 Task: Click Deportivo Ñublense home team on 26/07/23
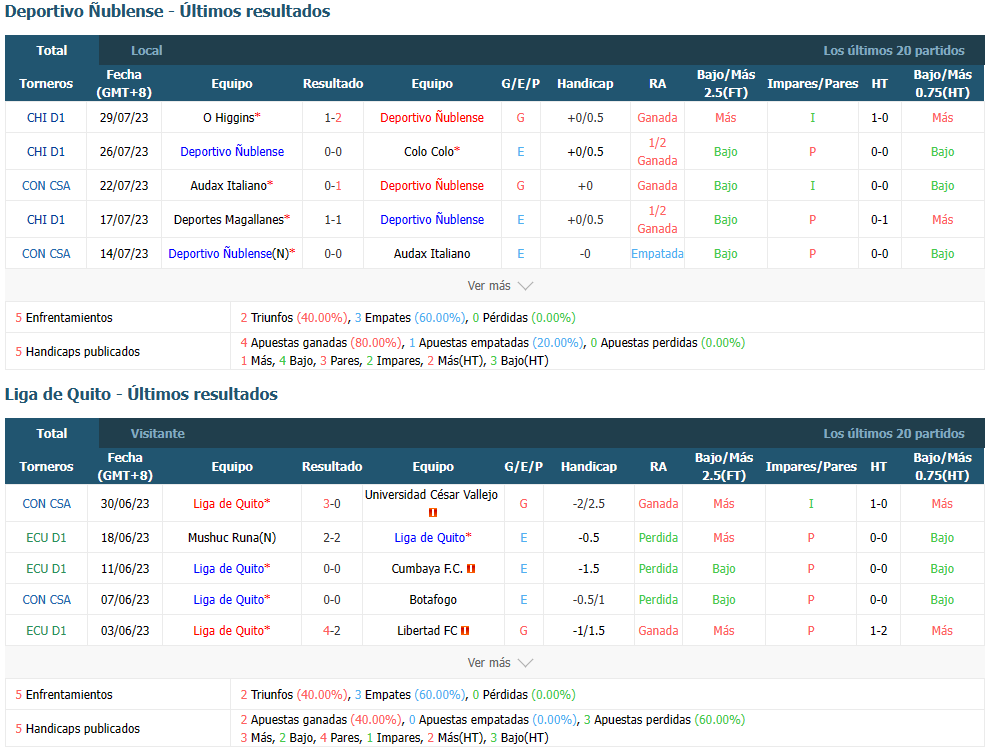232,152
